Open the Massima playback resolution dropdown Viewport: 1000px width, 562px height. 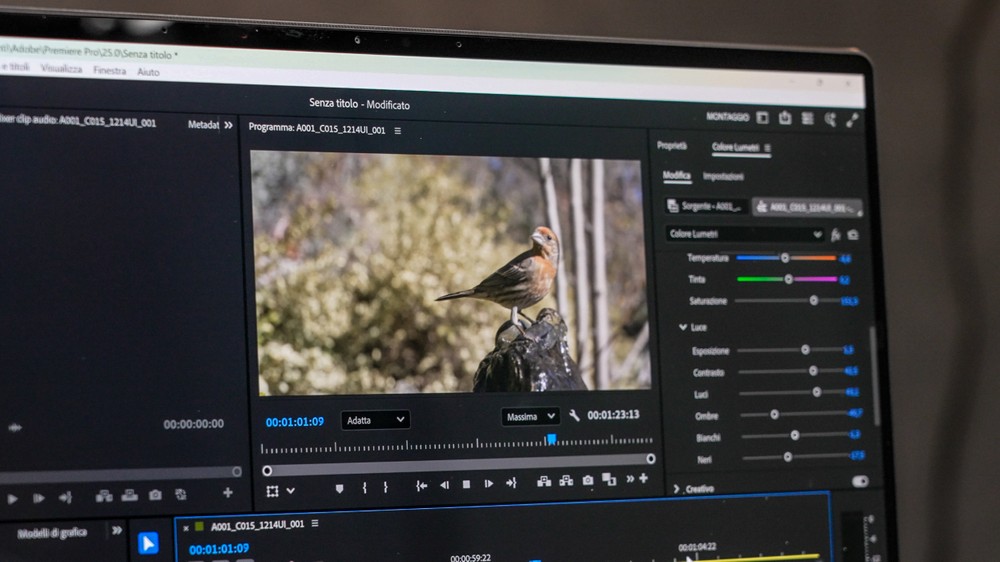coord(531,417)
